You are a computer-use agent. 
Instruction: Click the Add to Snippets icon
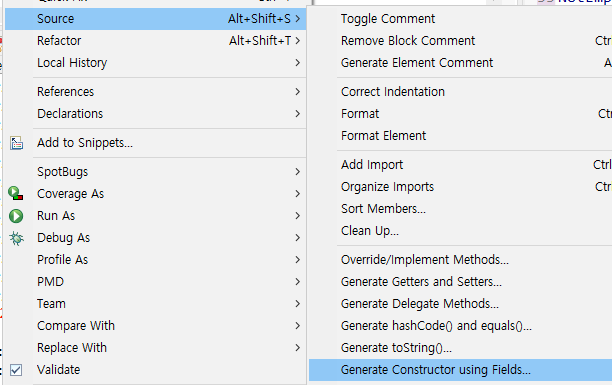[16, 143]
